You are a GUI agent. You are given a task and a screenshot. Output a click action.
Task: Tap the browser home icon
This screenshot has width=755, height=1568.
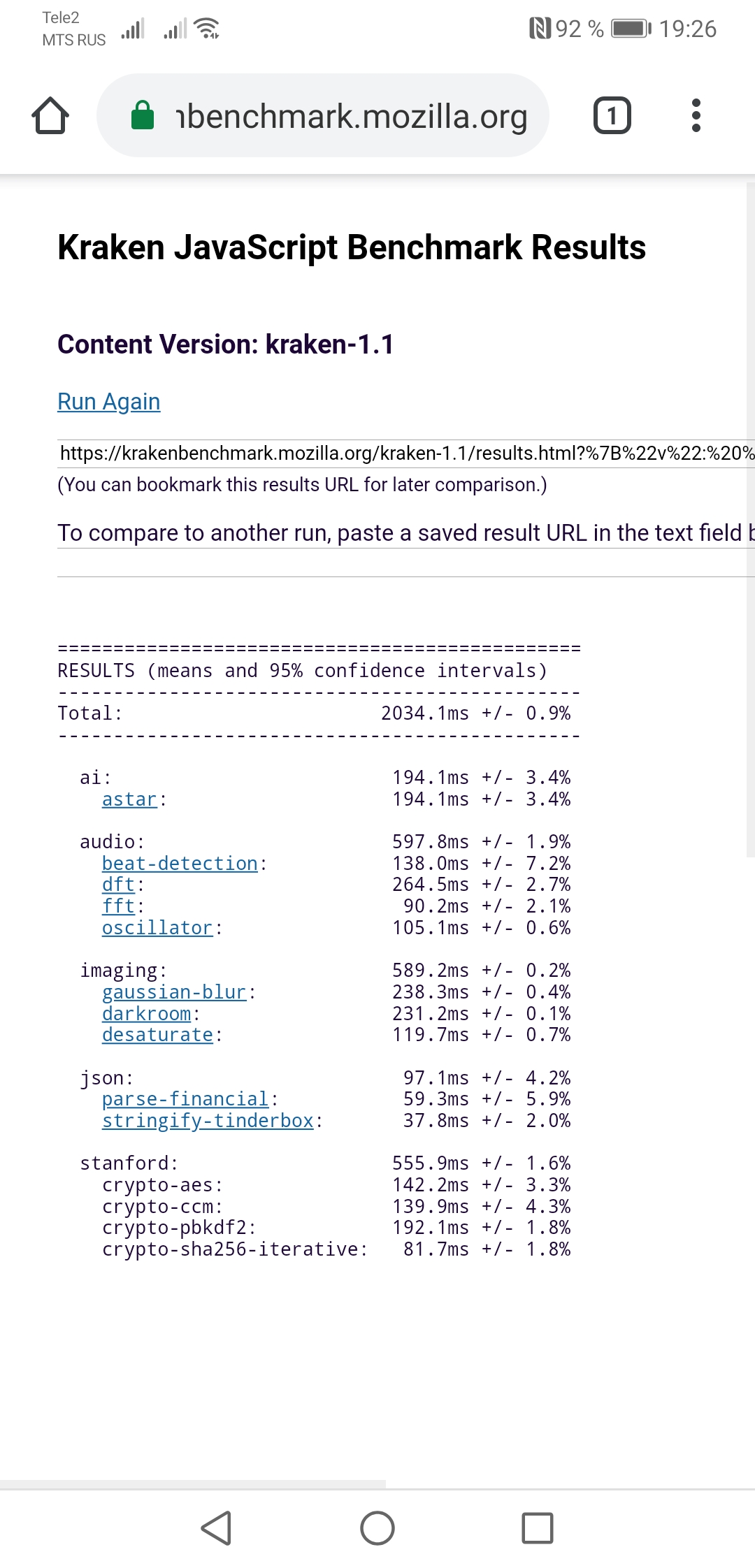pyautogui.click(x=50, y=115)
